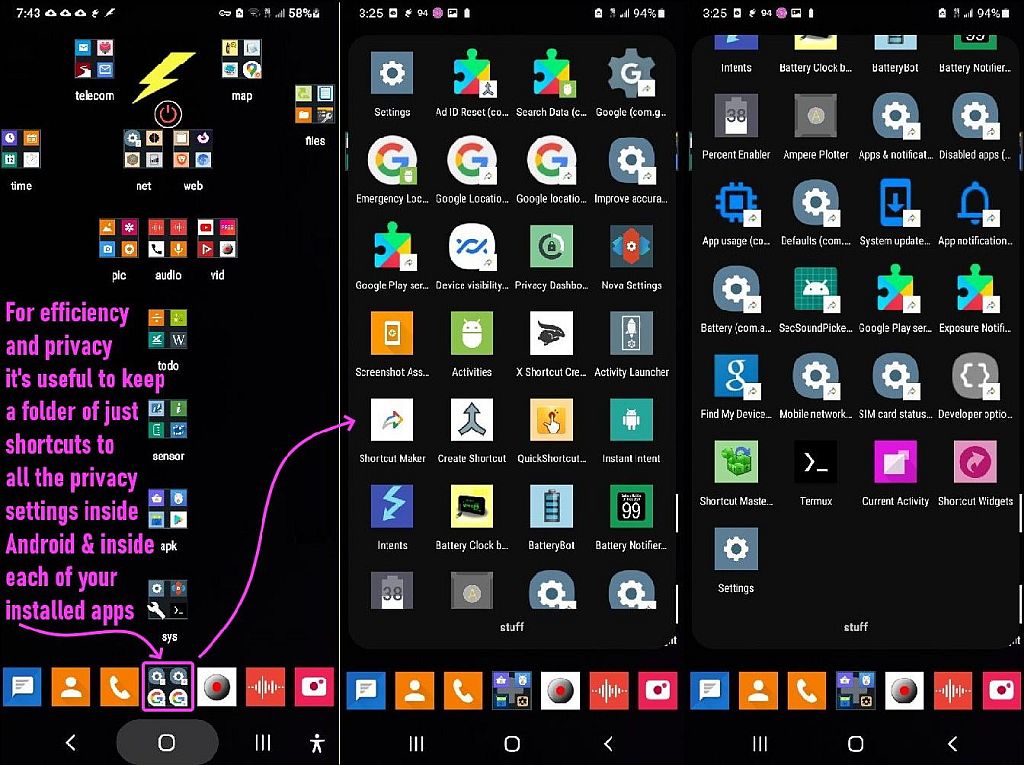Open the apk folder
1024x765 pixels.
pos(168,509)
